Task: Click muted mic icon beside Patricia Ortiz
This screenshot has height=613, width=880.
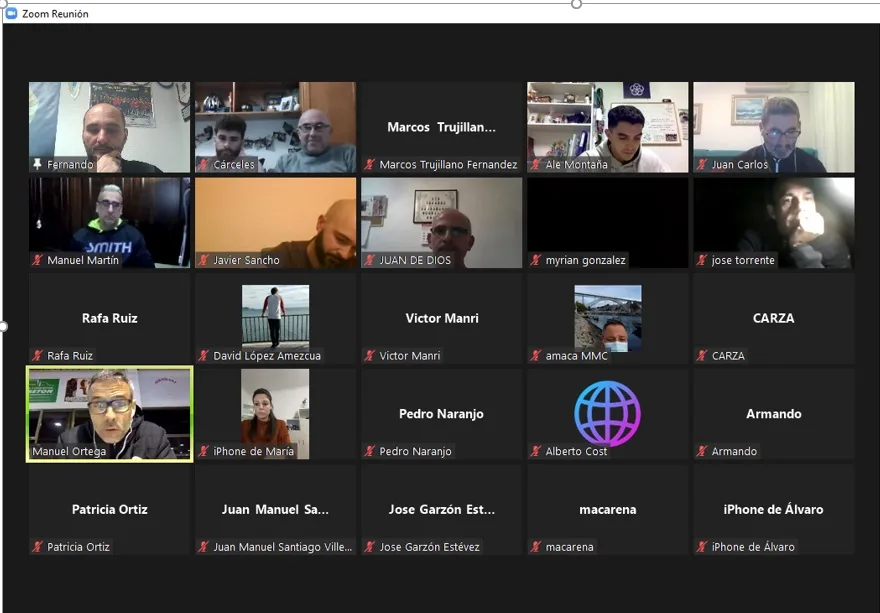Action: point(37,547)
